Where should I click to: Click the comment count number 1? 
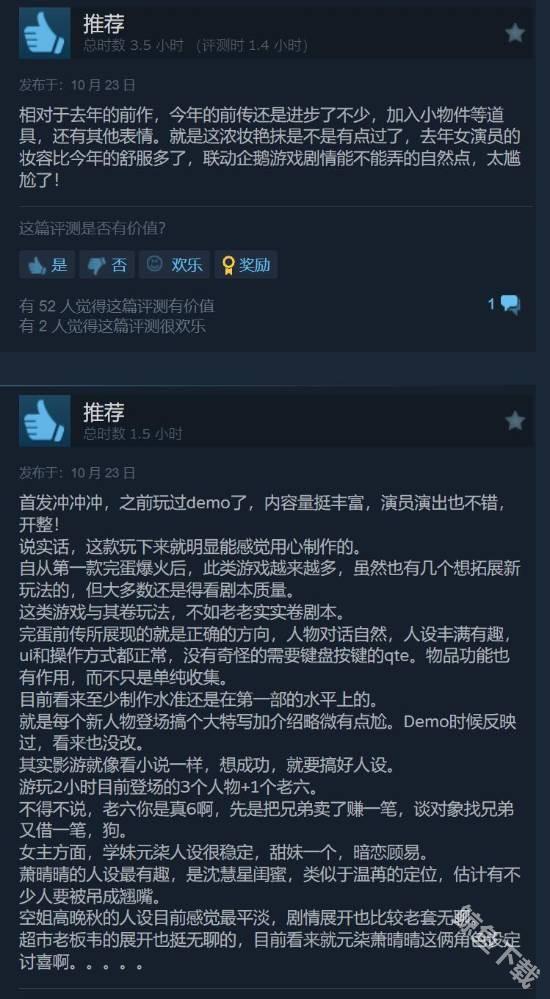[x=491, y=305]
